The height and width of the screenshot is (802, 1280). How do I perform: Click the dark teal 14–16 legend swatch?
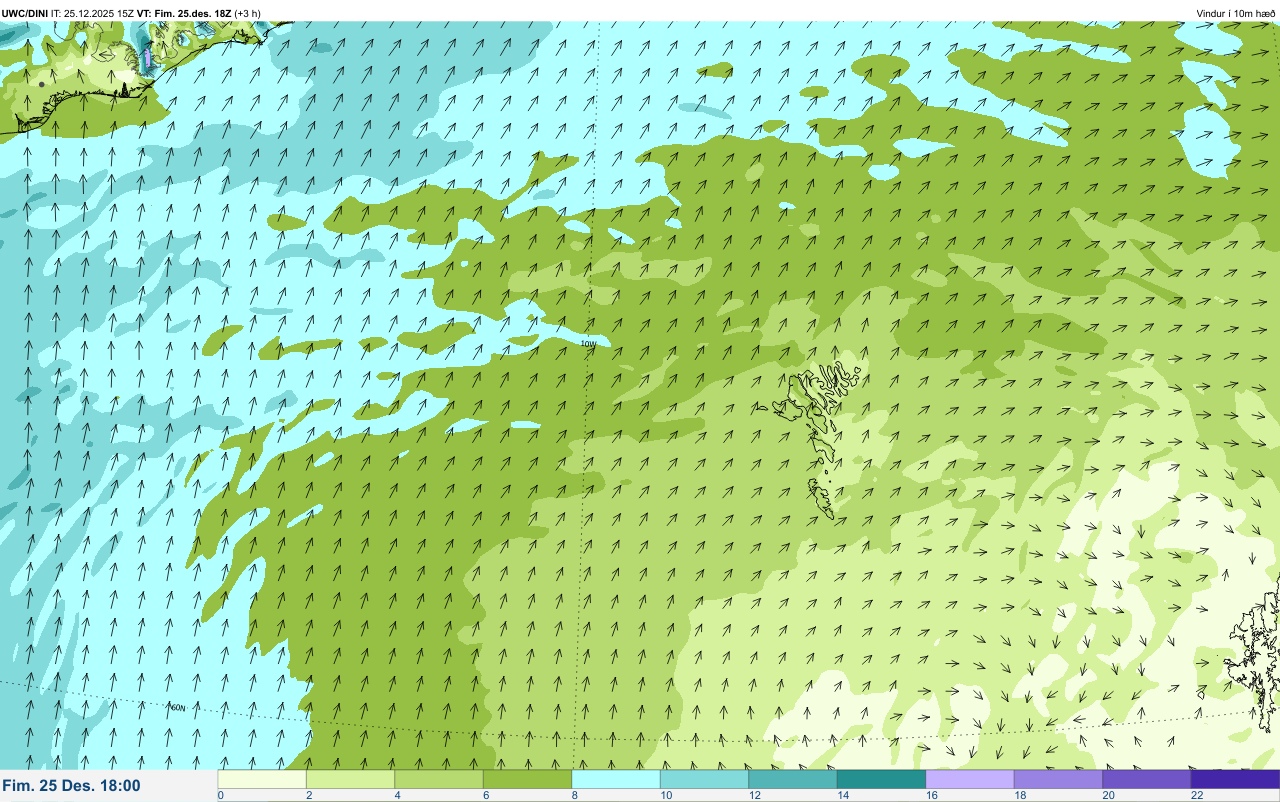pyautogui.click(x=881, y=778)
